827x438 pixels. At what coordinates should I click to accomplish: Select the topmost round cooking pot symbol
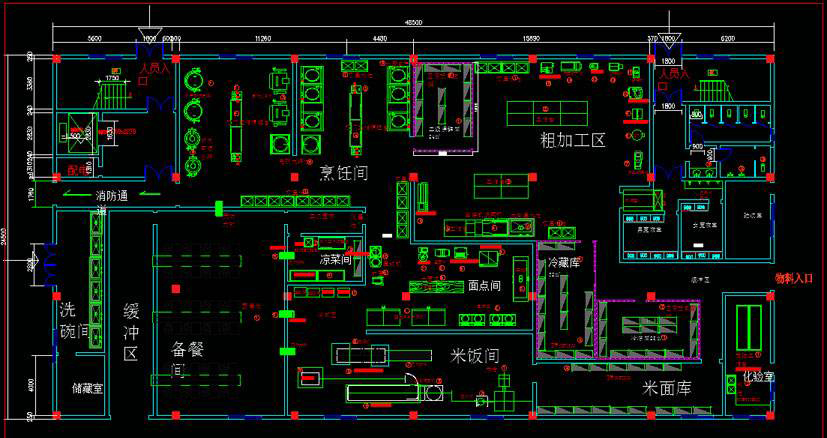193,77
